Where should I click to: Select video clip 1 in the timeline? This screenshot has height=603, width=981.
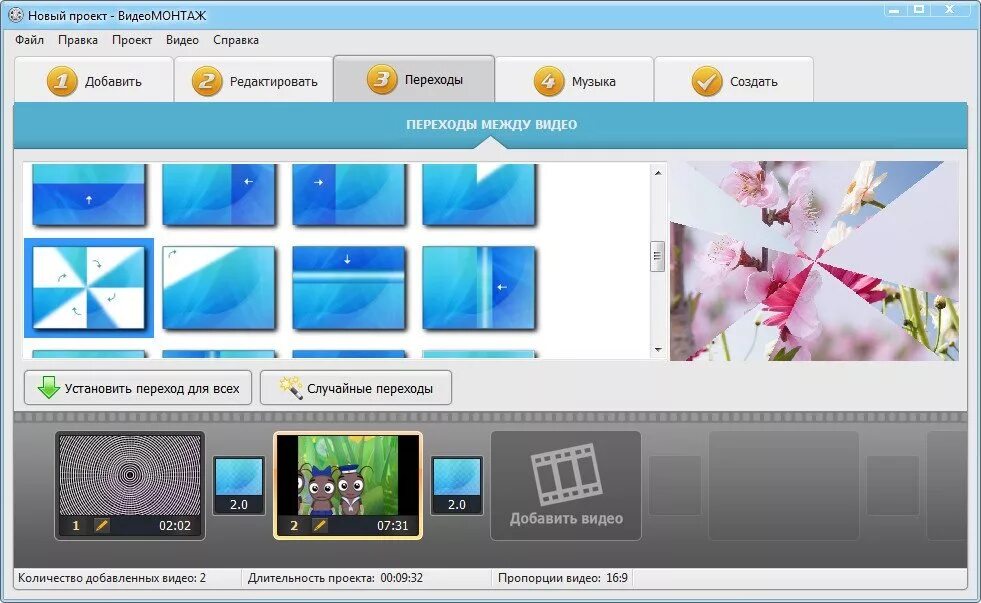130,485
